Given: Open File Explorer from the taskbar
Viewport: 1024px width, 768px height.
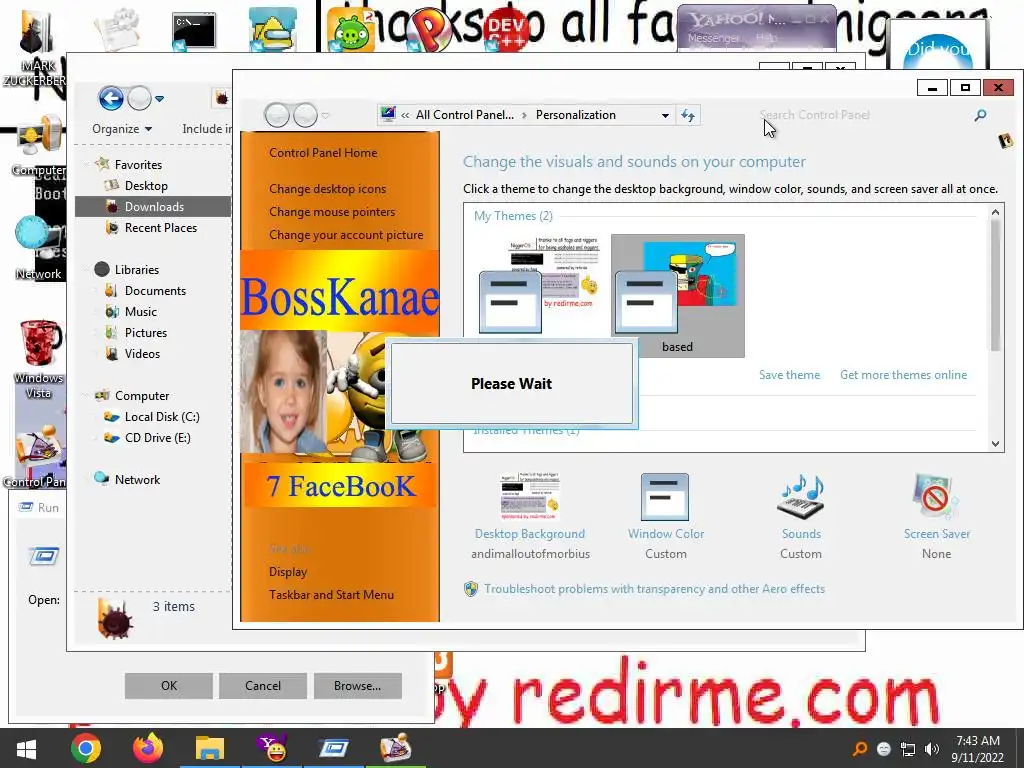Looking at the screenshot, I should [210, 748].
